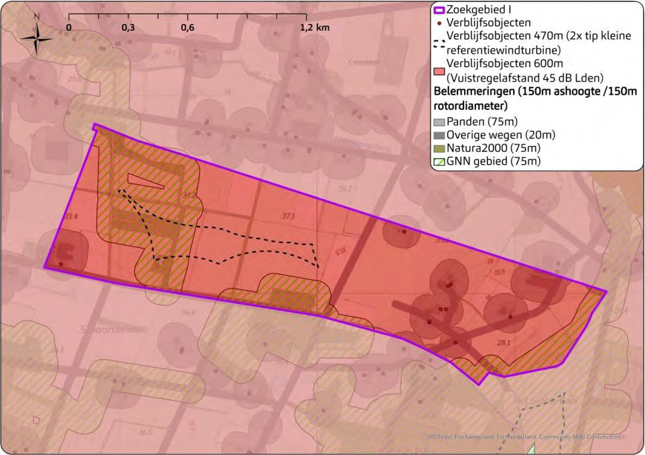
Task: Click the 0,3 mark on scale bar
Action: point(128,28)
